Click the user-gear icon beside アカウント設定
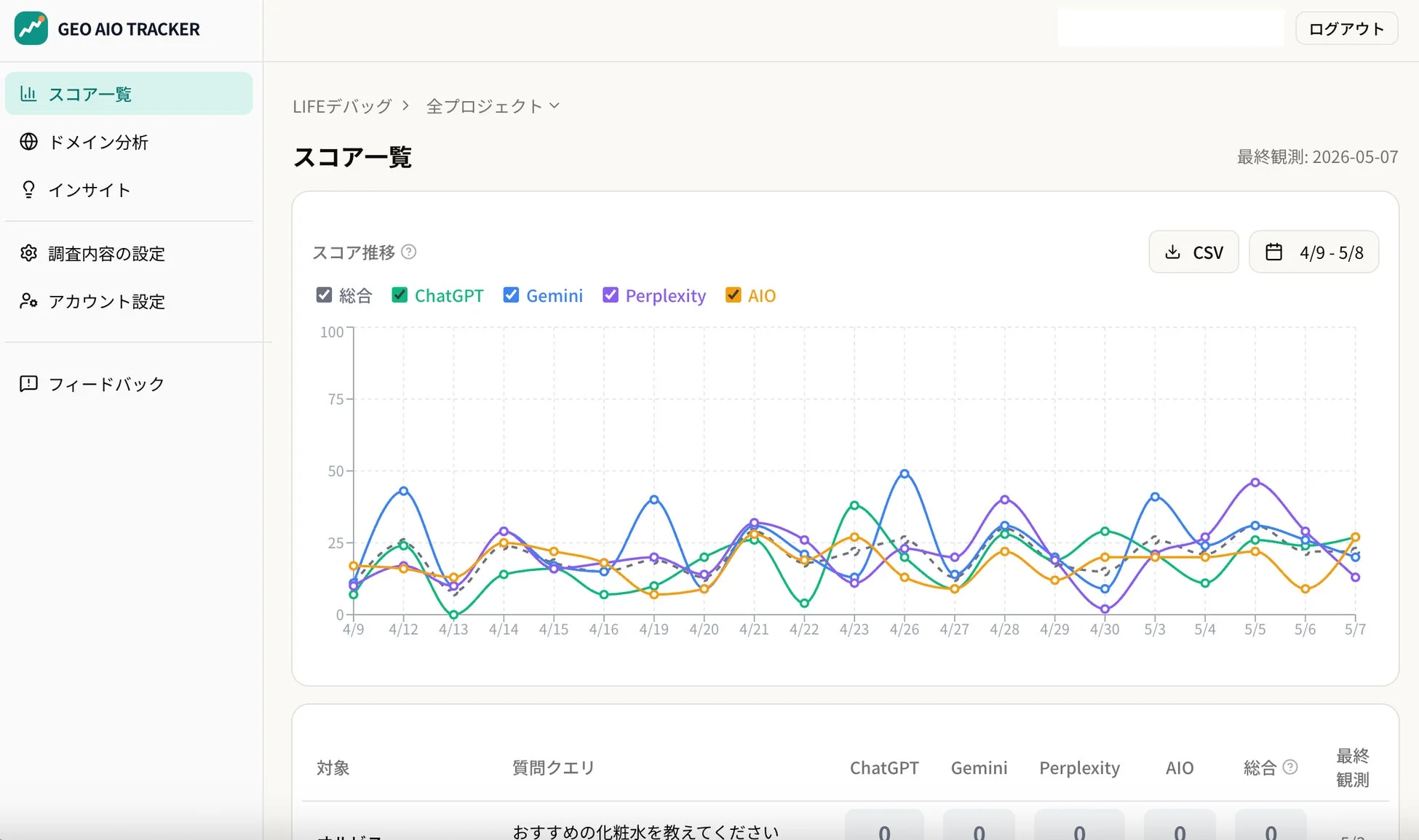The height and width of the screenshot is (840, 1419). [x=28, y=301]
